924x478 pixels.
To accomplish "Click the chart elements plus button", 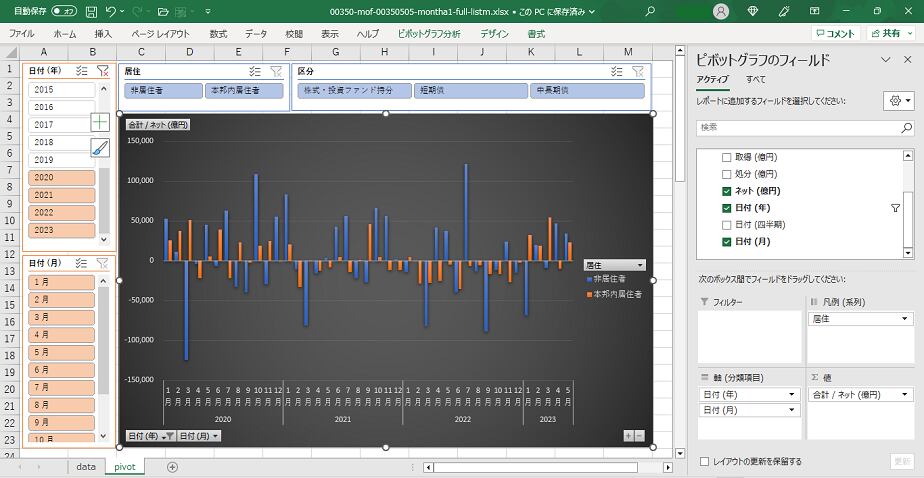I will [x=100, y=122].
